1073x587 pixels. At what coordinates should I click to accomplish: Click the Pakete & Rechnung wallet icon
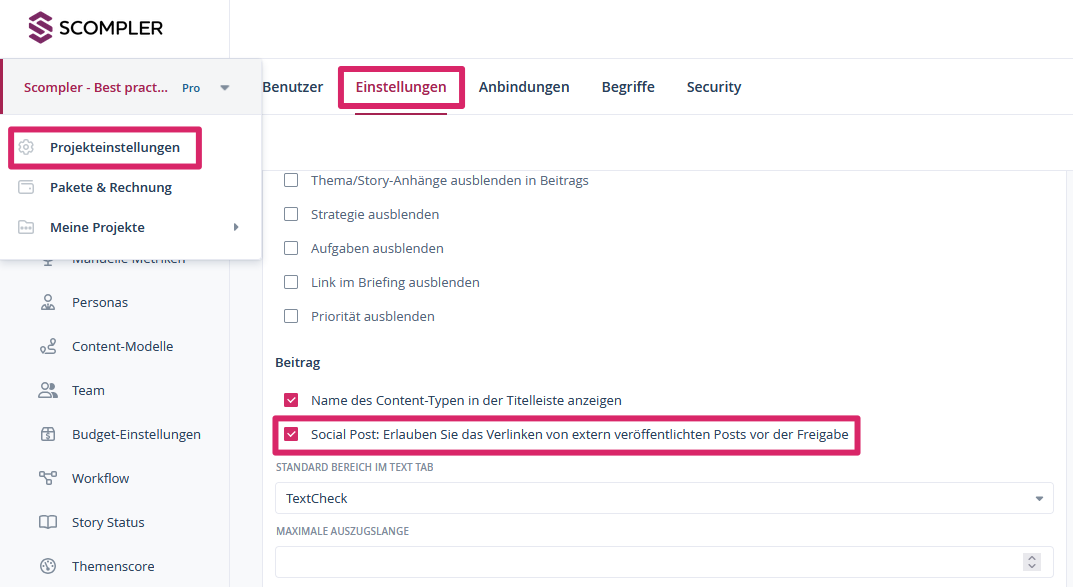pyautogui.click(x=27, y=187)
